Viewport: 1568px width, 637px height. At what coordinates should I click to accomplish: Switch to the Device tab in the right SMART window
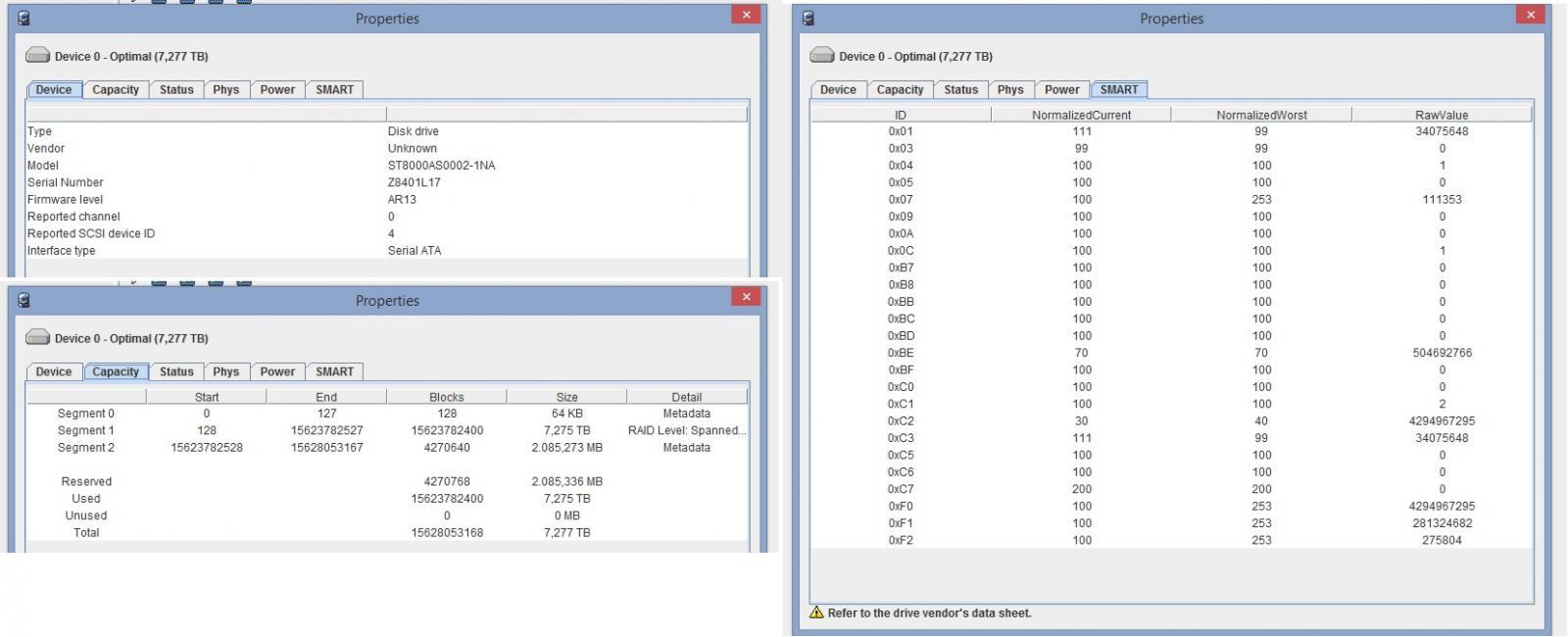[x=838, y=89]
